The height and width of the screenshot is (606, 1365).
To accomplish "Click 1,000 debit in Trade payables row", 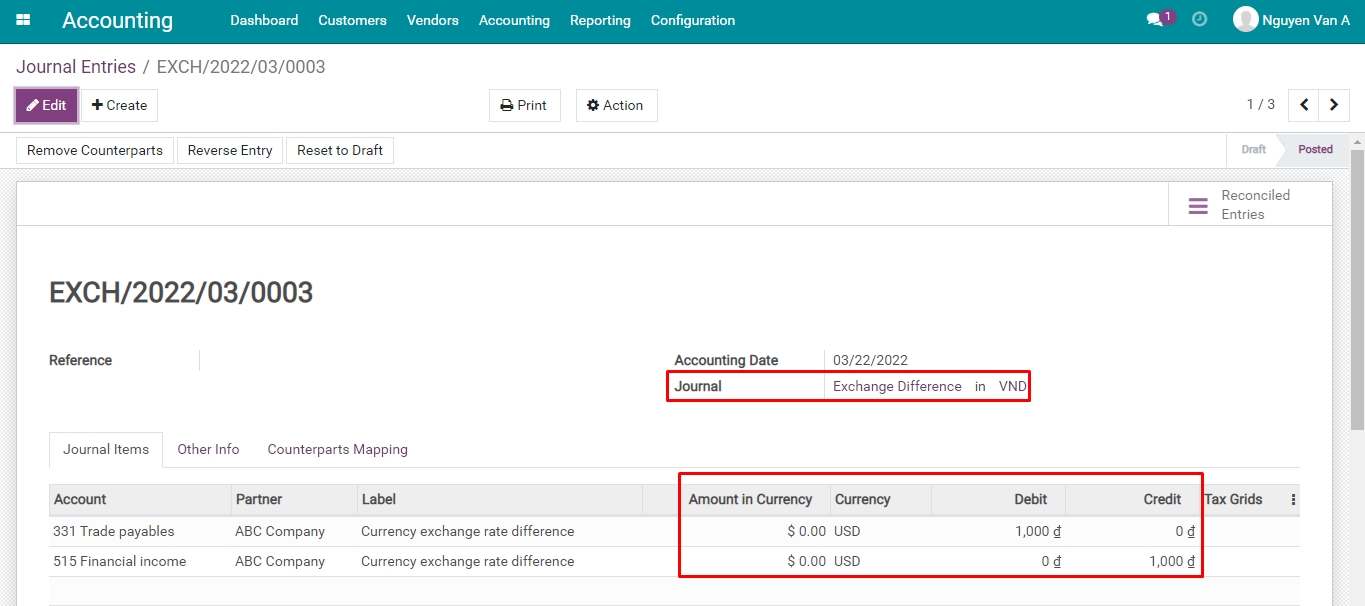I will tap(1037, 531).
